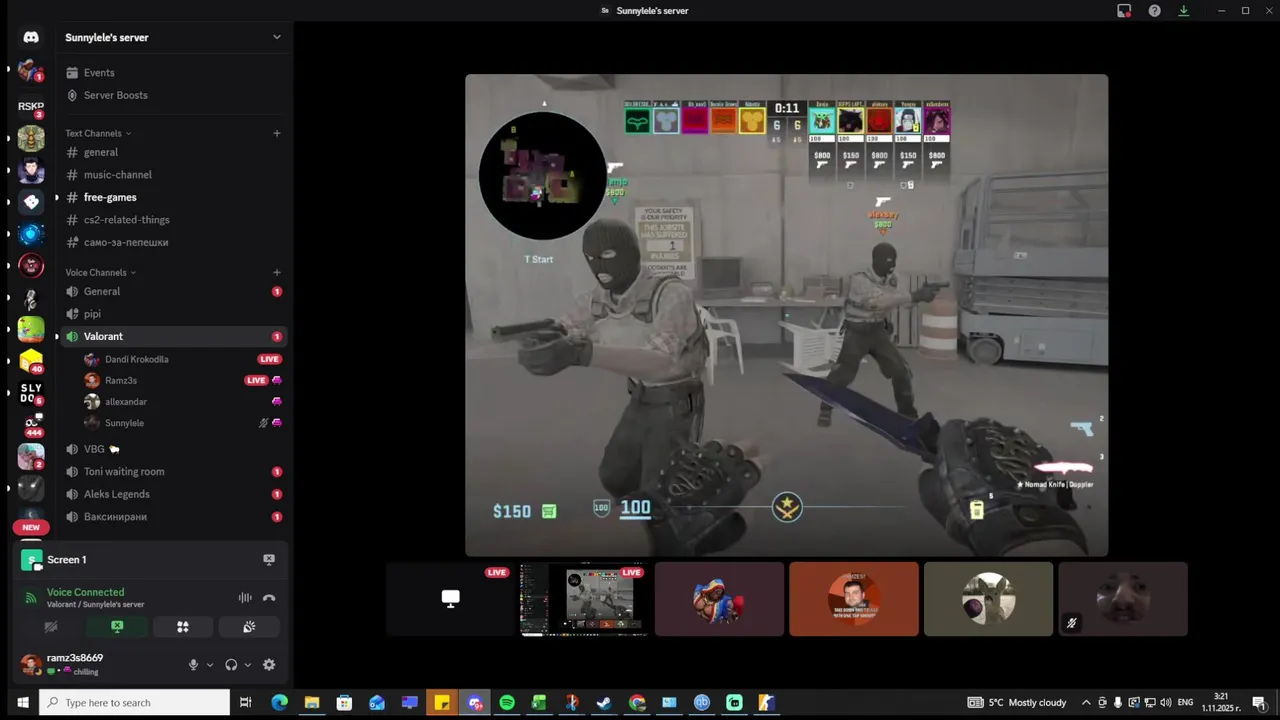
Task: Toggle camera on in voice panel
Action: [x=51, y=627]
